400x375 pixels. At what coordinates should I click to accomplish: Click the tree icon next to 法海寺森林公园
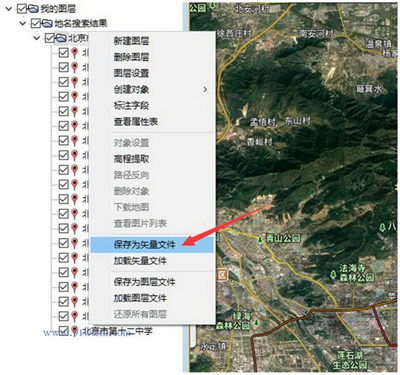(334, 274)
